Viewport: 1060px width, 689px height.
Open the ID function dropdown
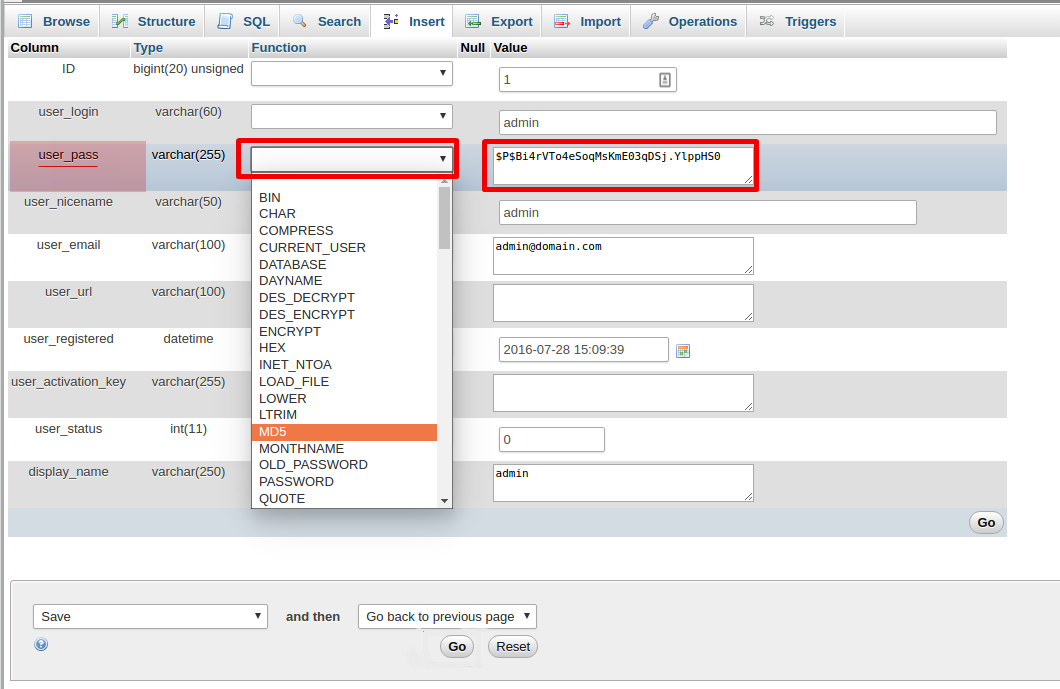(352, 73)
